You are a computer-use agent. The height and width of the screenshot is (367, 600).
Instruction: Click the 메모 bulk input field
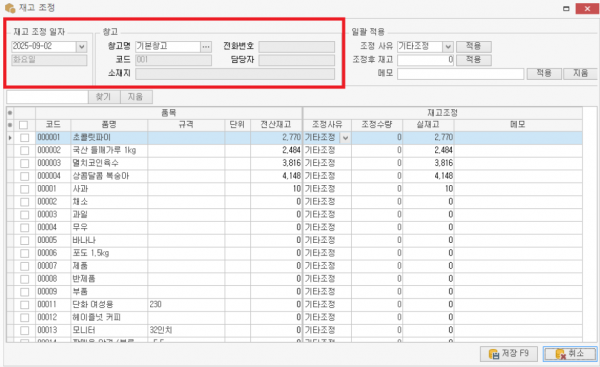pyautogui.click(x=460, y=73)
